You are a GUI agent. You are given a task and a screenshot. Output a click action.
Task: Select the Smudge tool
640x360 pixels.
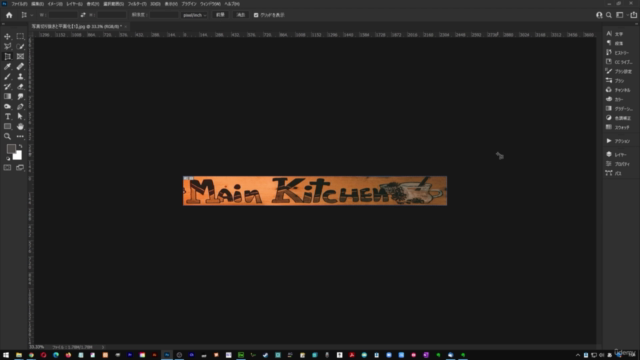pos(20,96)
